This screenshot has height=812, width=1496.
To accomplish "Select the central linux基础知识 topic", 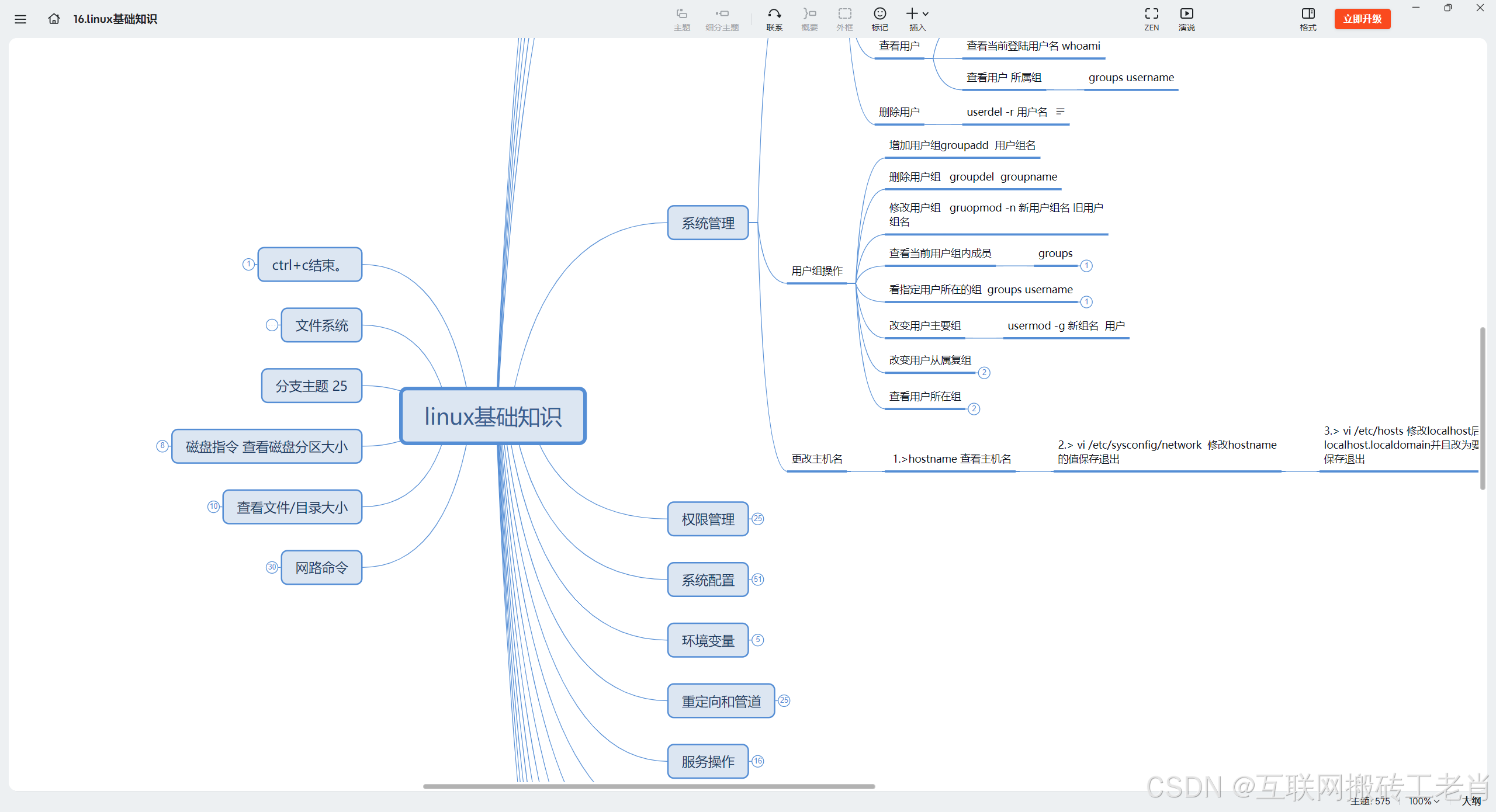I will 493,417.
